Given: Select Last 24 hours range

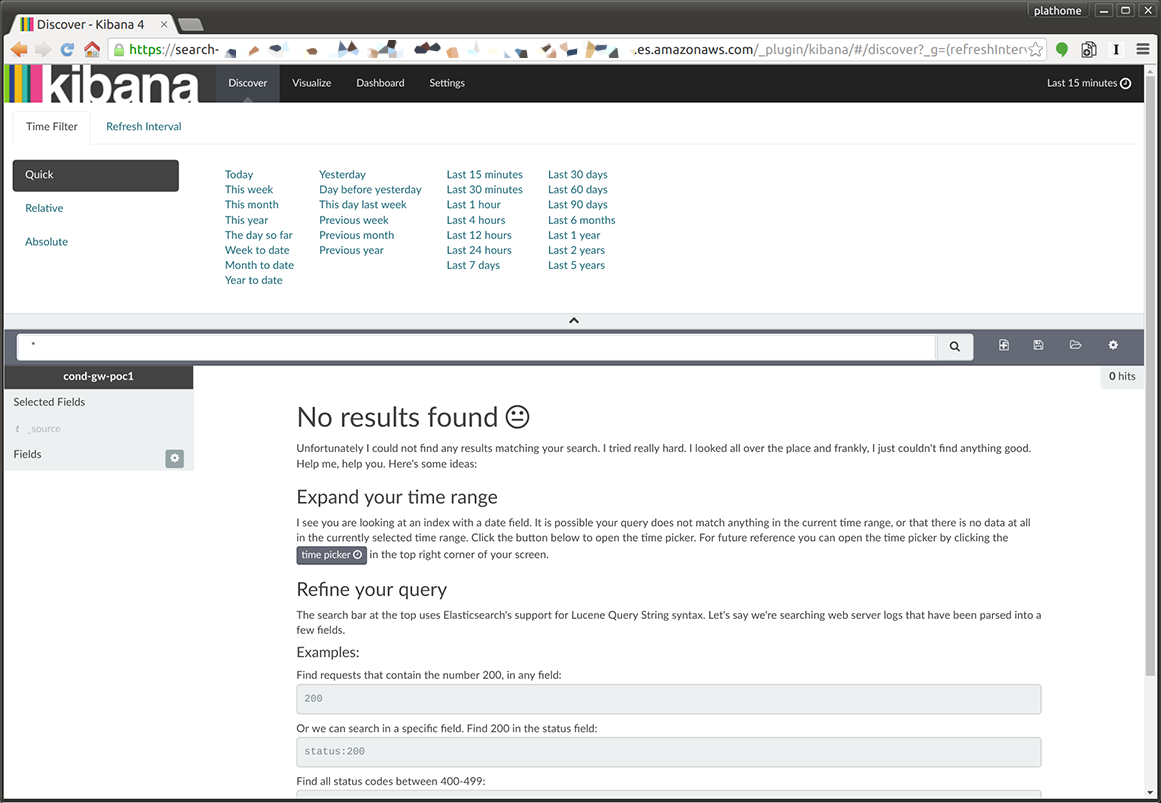Looking at the screenshot, I should pos(479,250).
